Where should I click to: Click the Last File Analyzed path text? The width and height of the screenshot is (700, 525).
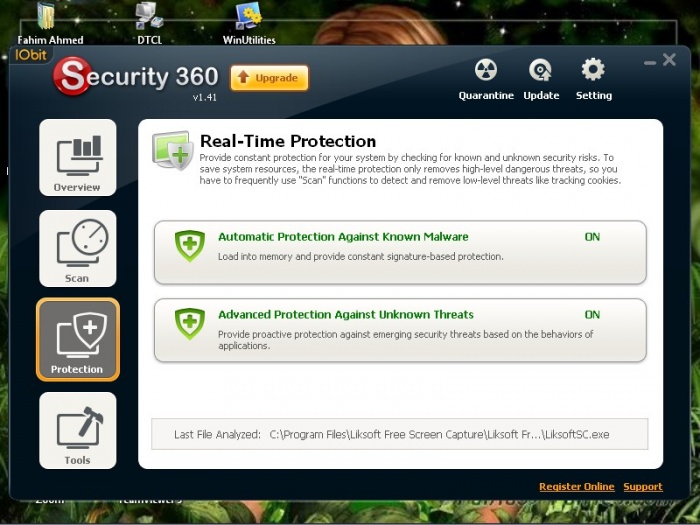439,434
